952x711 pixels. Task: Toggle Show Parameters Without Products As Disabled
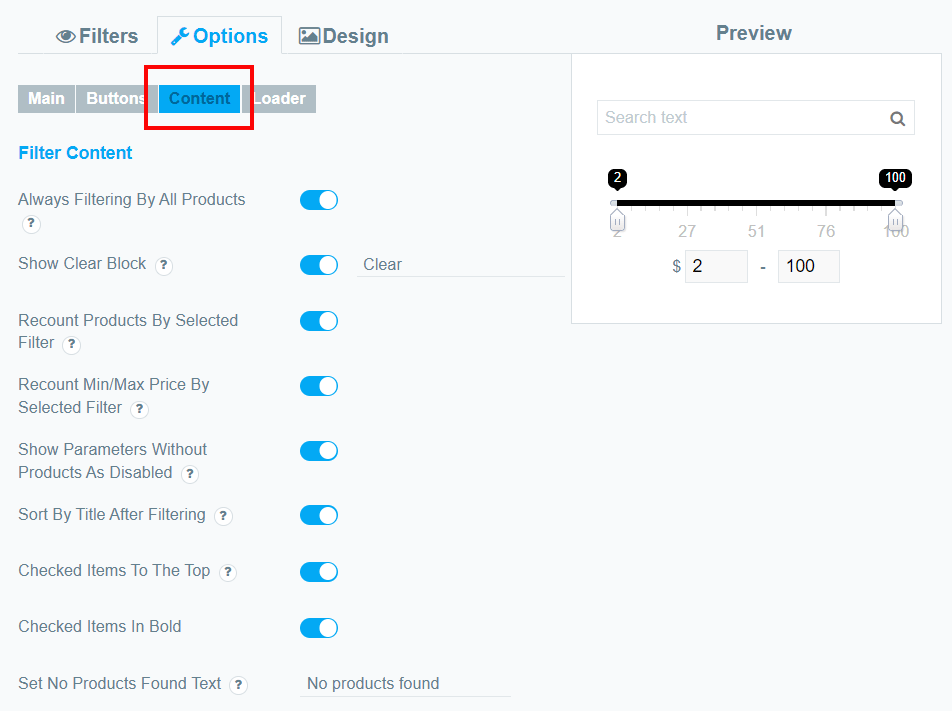[319, 451]
